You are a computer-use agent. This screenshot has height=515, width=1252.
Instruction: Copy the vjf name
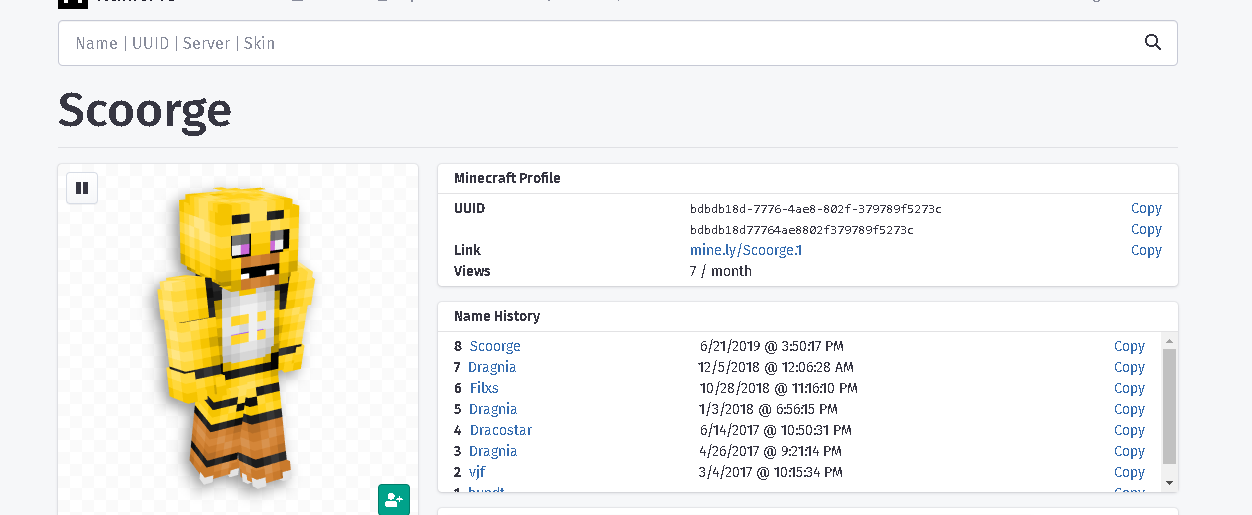(1129, 472)
